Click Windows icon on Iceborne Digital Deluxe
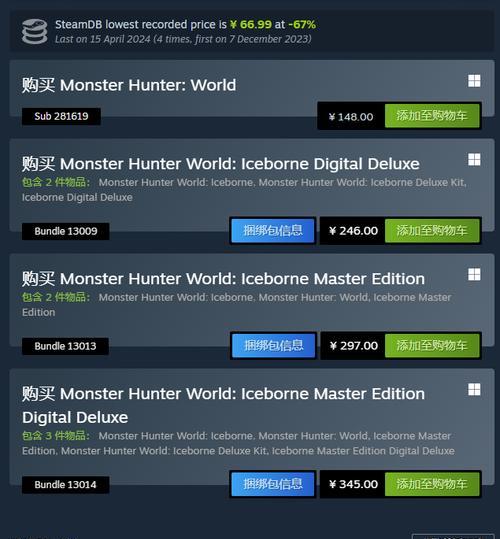 click(474, 160)
